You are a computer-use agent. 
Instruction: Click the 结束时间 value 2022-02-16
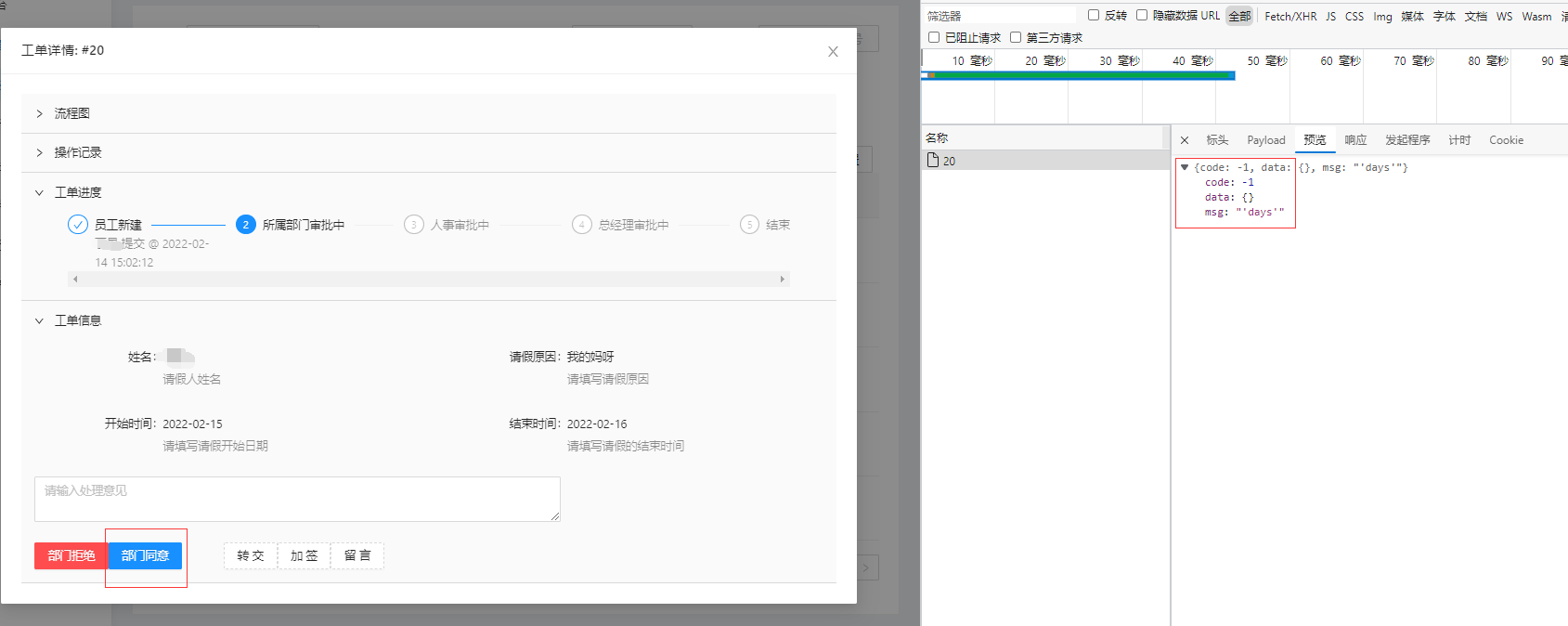(597, 424)
